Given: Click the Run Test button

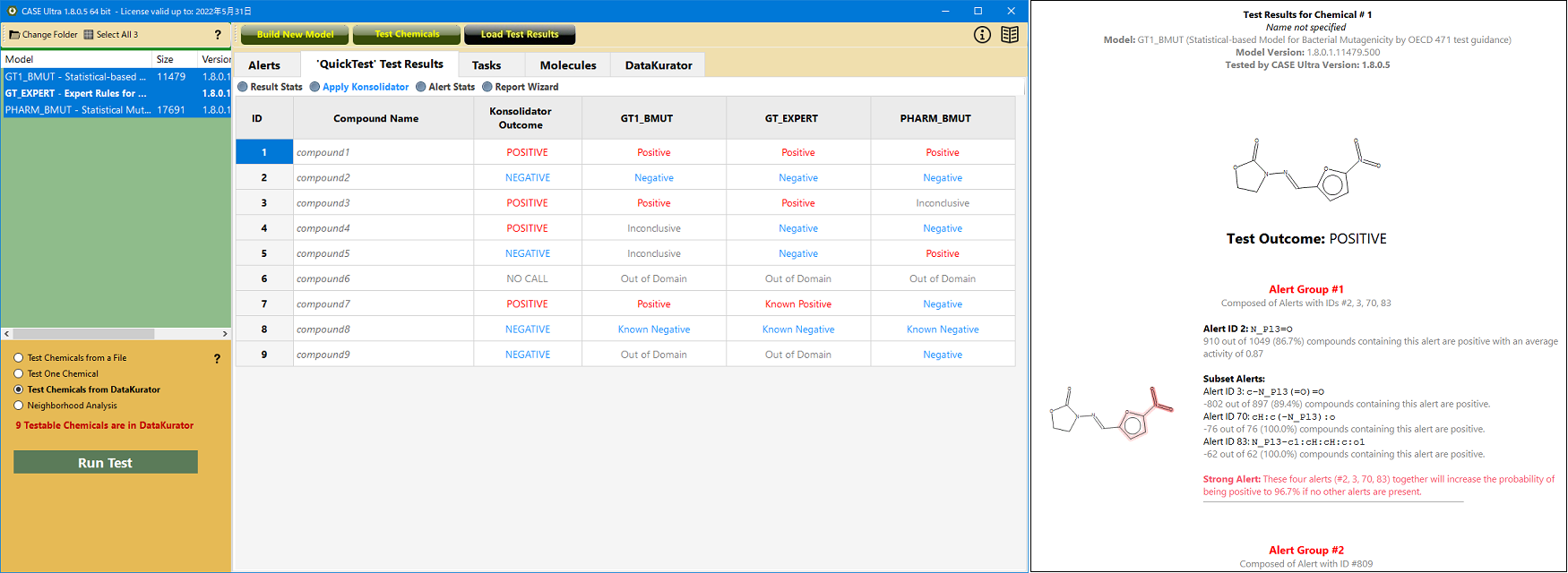Looking at the screenshot, I should coord(106,462).
